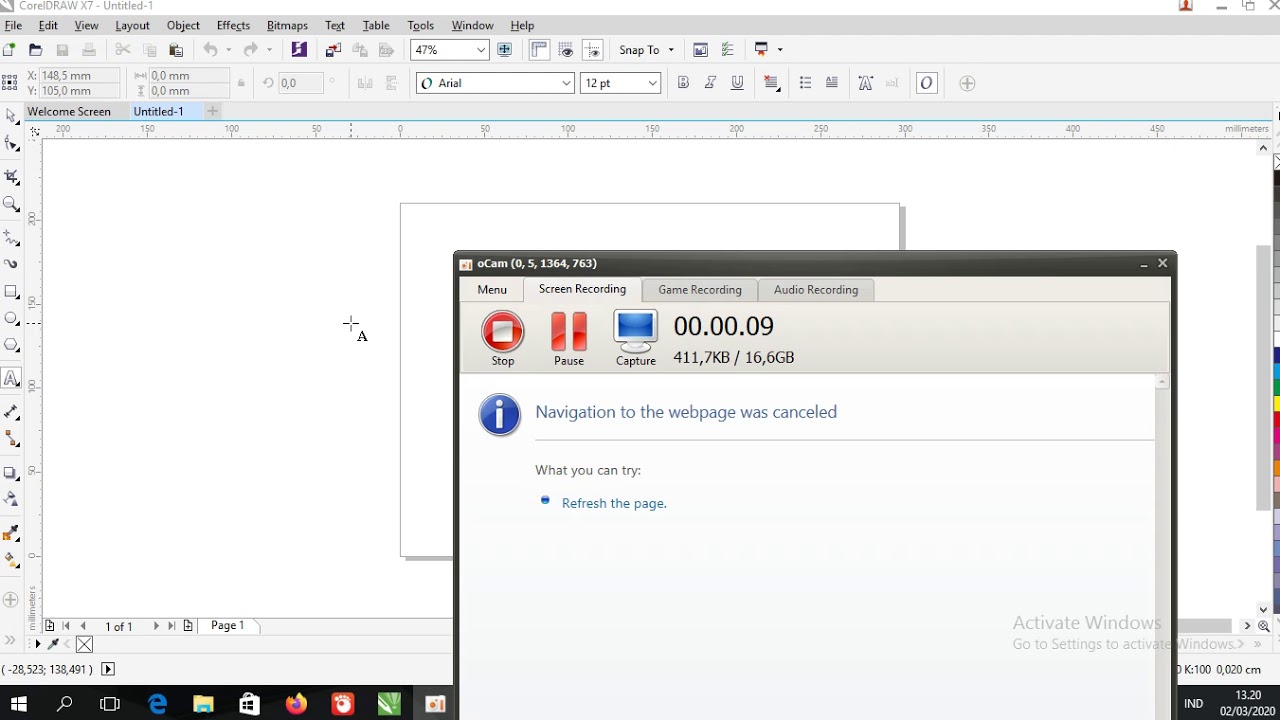
Task: Select the Ellipse tool in the toolbox
Action: click(11, 319)
